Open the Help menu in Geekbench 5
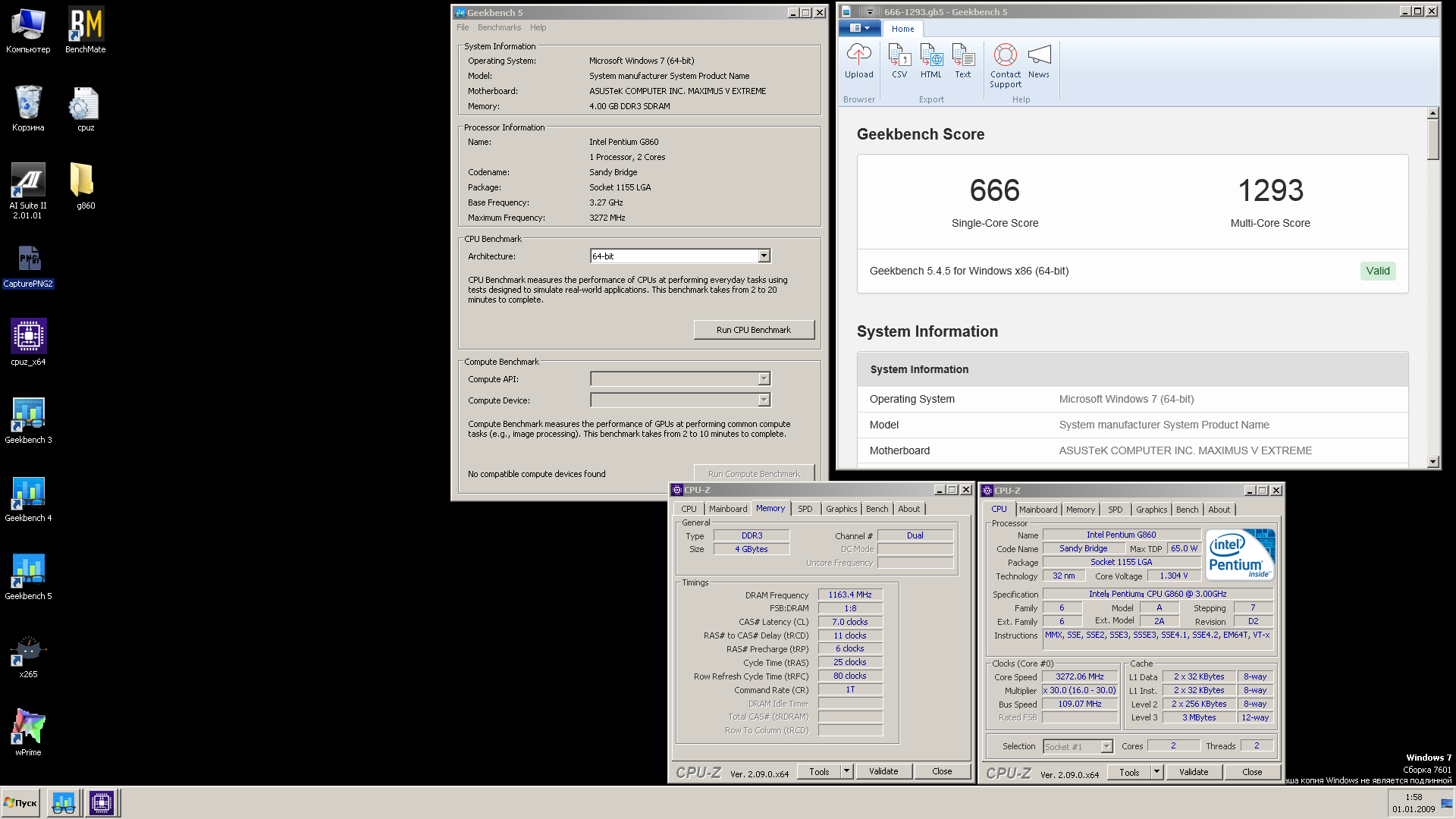Viewport: 1456px width, 819px height. coord(538,27)
